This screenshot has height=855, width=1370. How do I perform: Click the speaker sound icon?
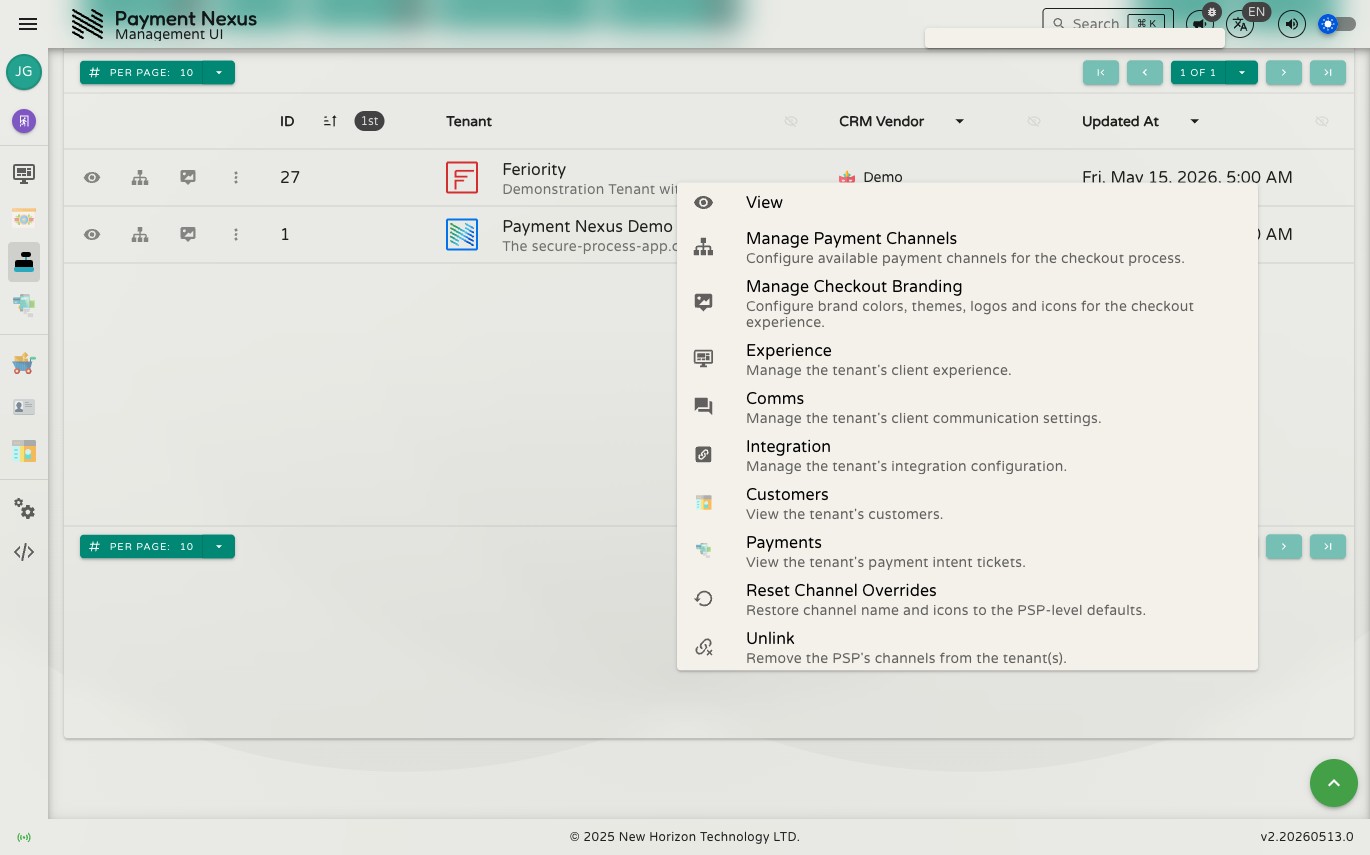point(1292,24)
